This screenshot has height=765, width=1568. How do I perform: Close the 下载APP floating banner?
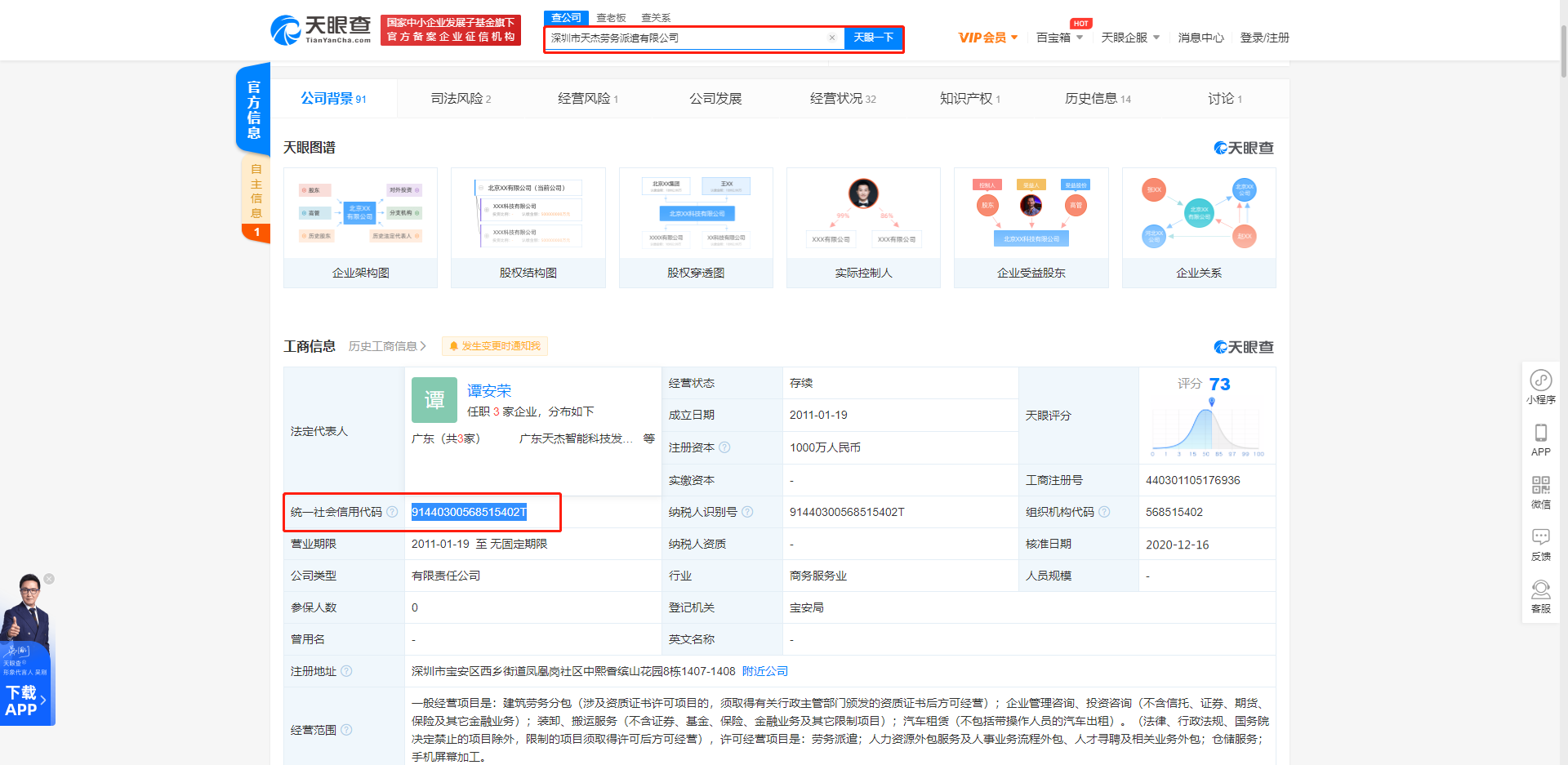(49, 579)
